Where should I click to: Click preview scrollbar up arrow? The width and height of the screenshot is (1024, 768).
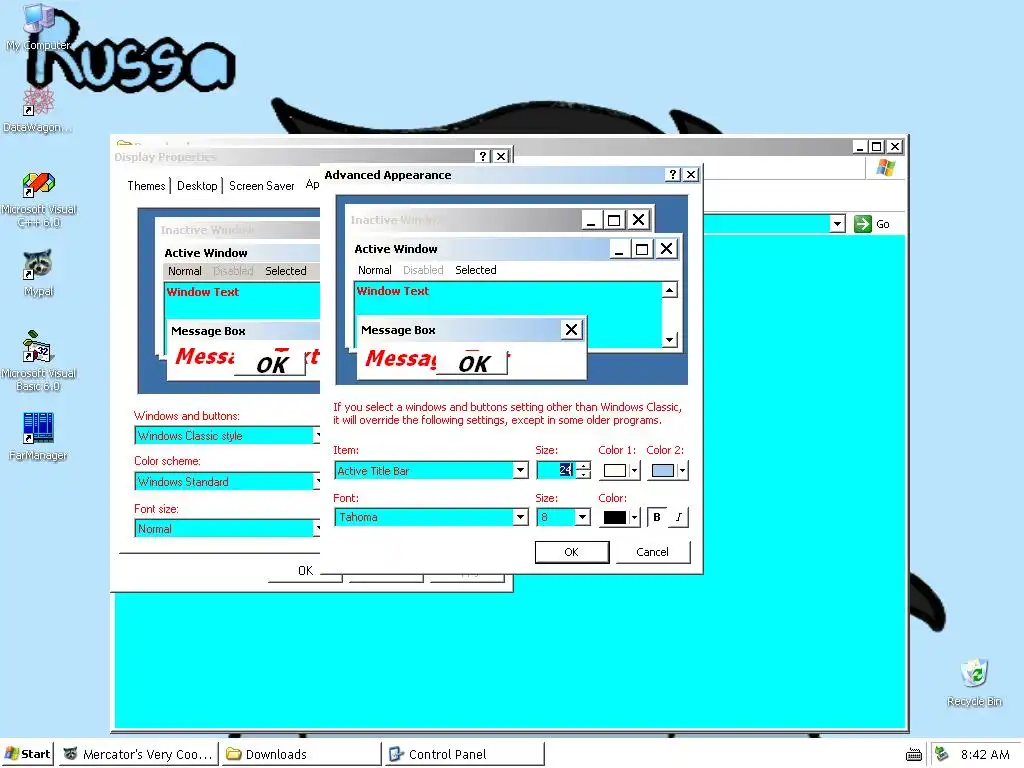(669, 289)
